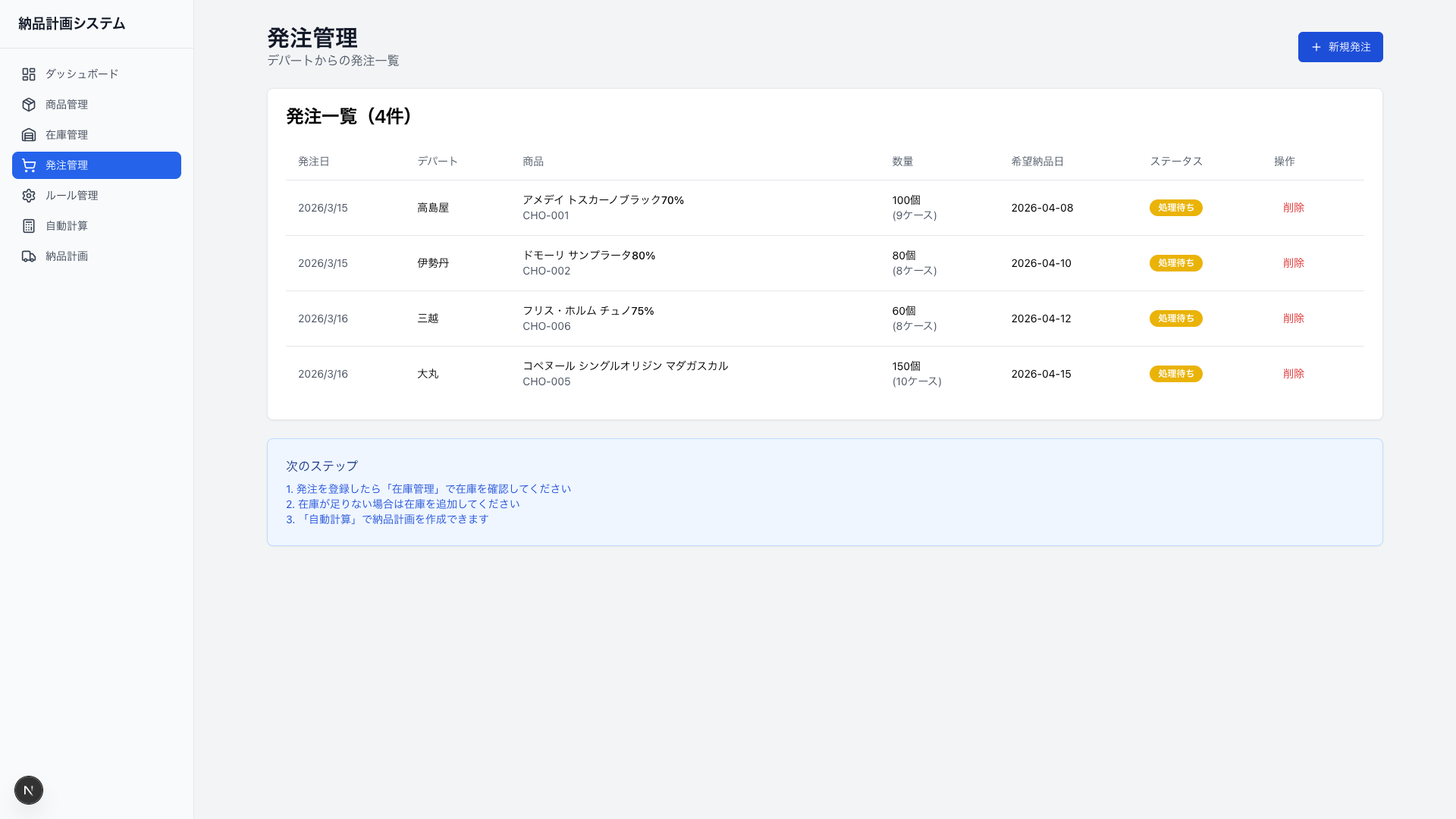Viewport: 1456px width, 819px height.
Task: Click the 処理待ち badge on 伊勢丹 row
Action: 1176,263
